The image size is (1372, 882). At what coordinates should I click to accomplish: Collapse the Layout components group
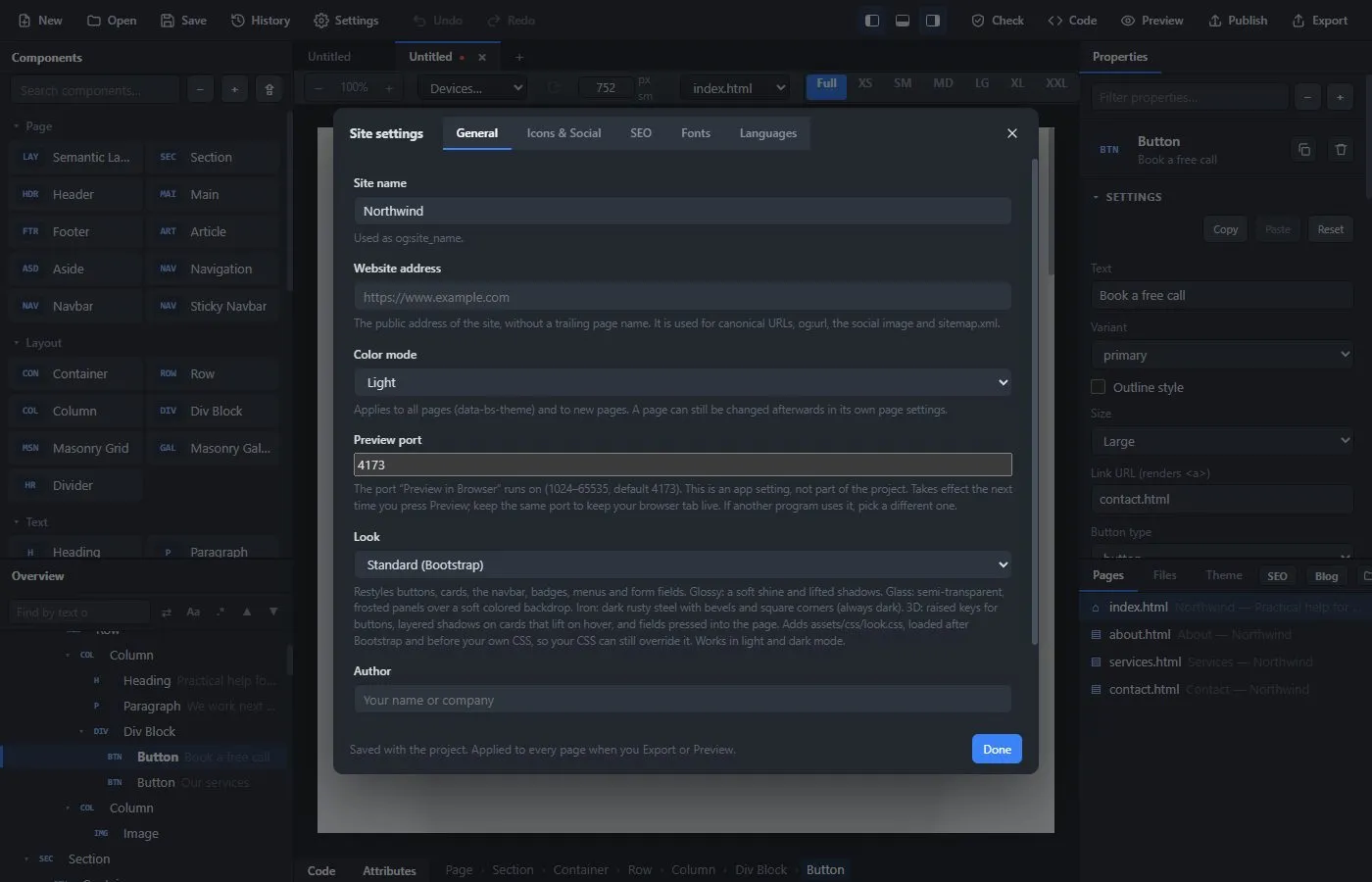[x=36, y=343]
